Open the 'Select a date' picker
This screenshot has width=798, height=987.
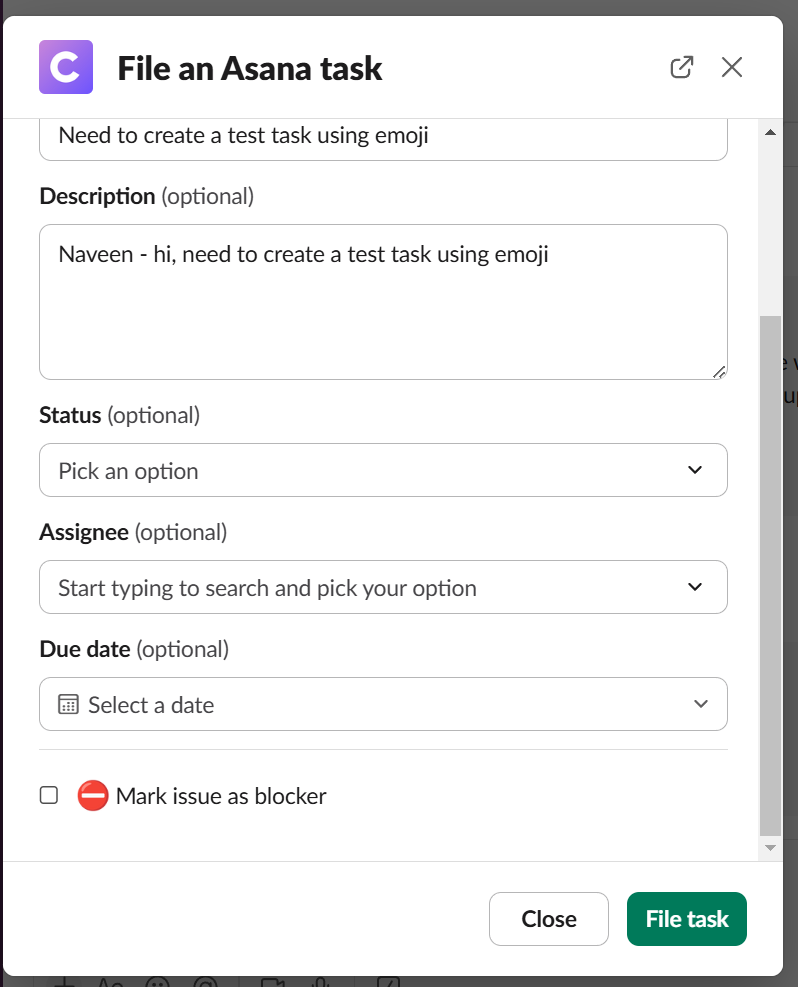[x=383, y=705]
